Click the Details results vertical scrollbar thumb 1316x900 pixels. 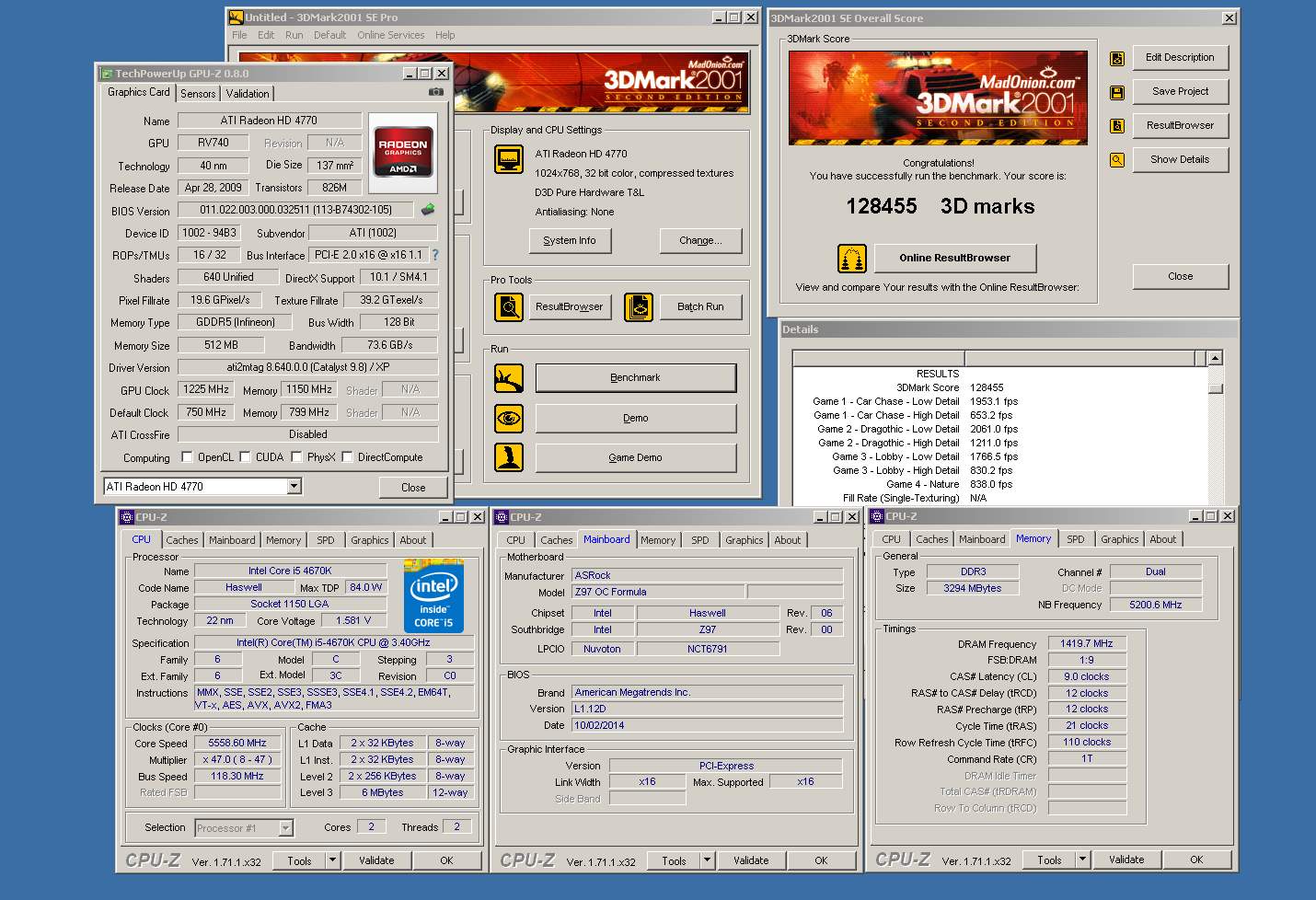[1216, 387]
